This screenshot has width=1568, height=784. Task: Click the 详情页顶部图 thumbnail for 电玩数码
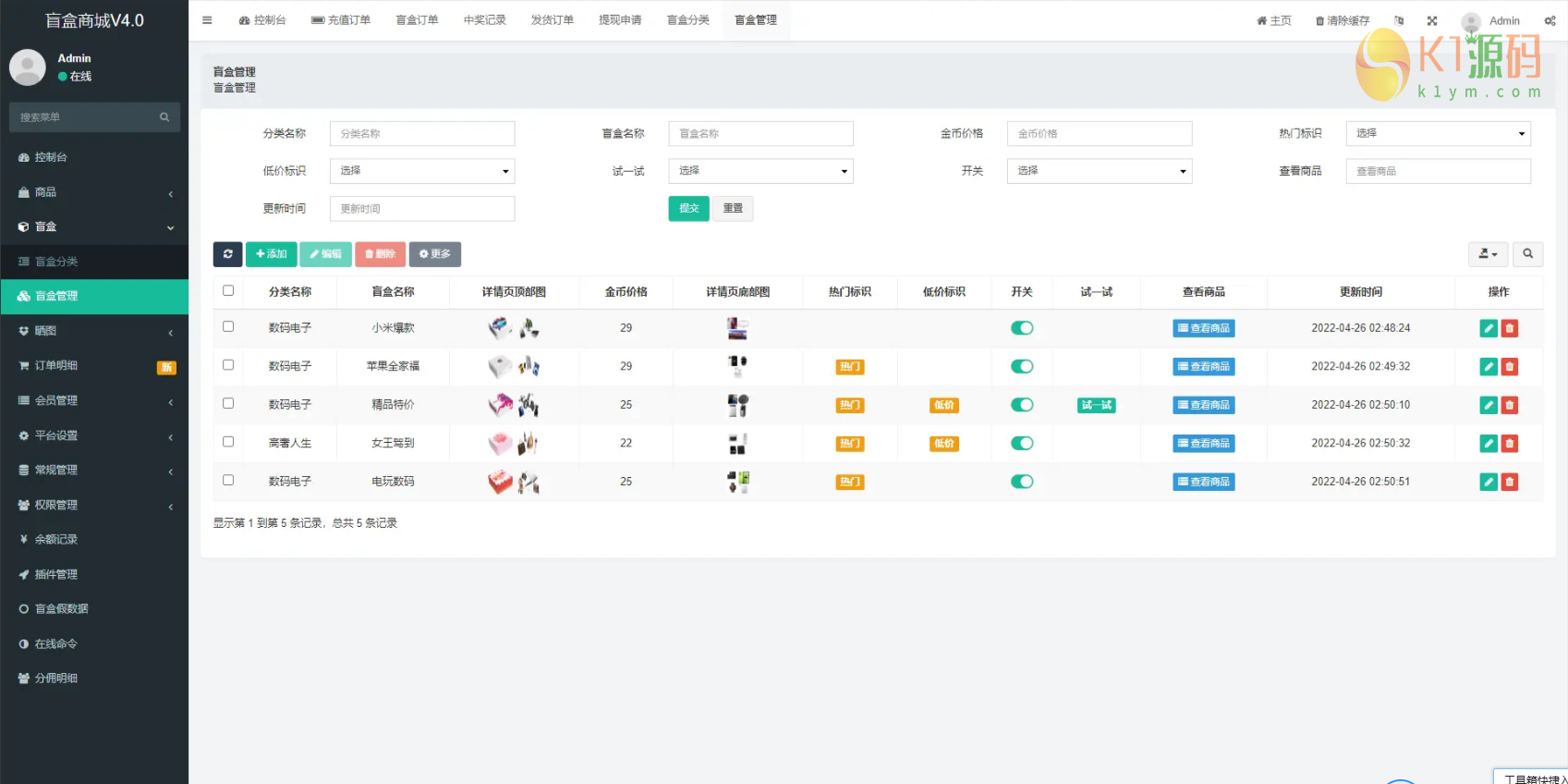click(513, 482)
